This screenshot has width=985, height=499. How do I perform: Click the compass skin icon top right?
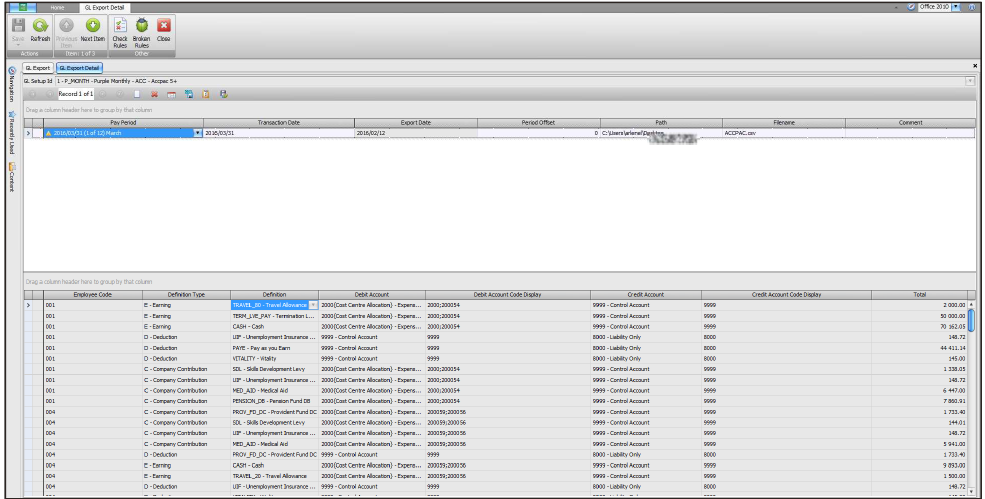tap(912, 7)
